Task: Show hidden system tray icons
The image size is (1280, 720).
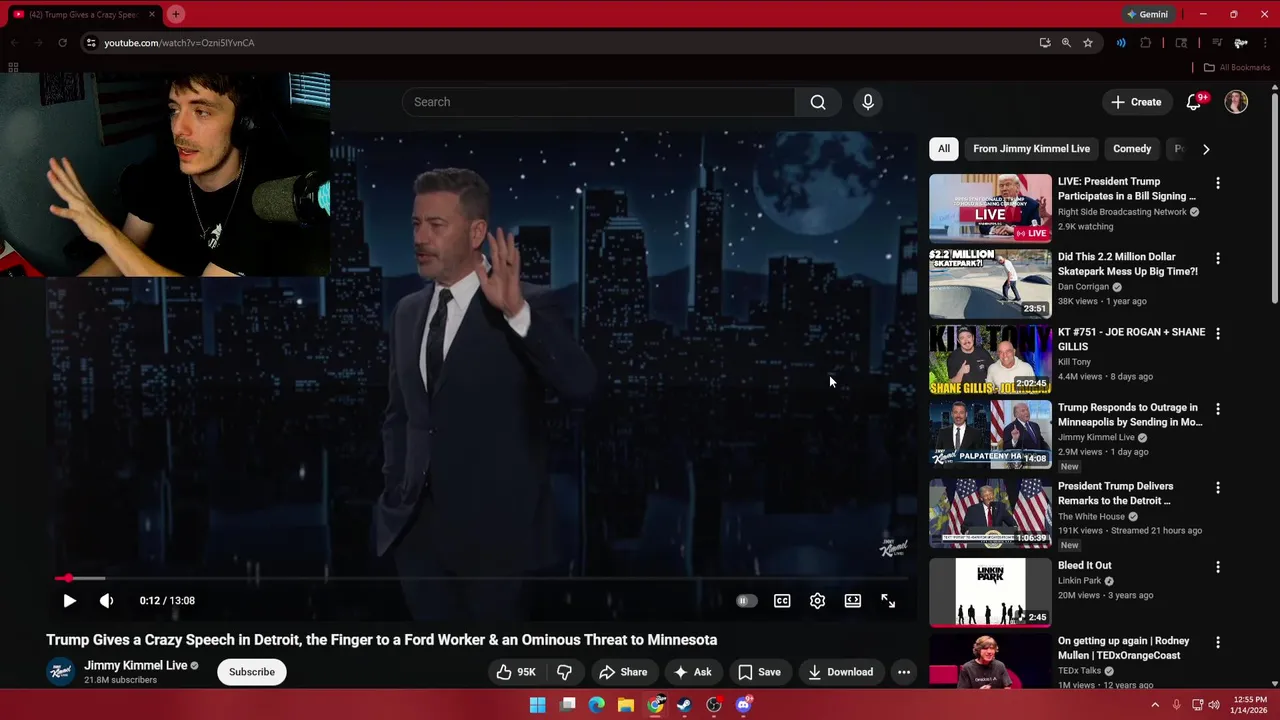Action: tap(1155, 705)
